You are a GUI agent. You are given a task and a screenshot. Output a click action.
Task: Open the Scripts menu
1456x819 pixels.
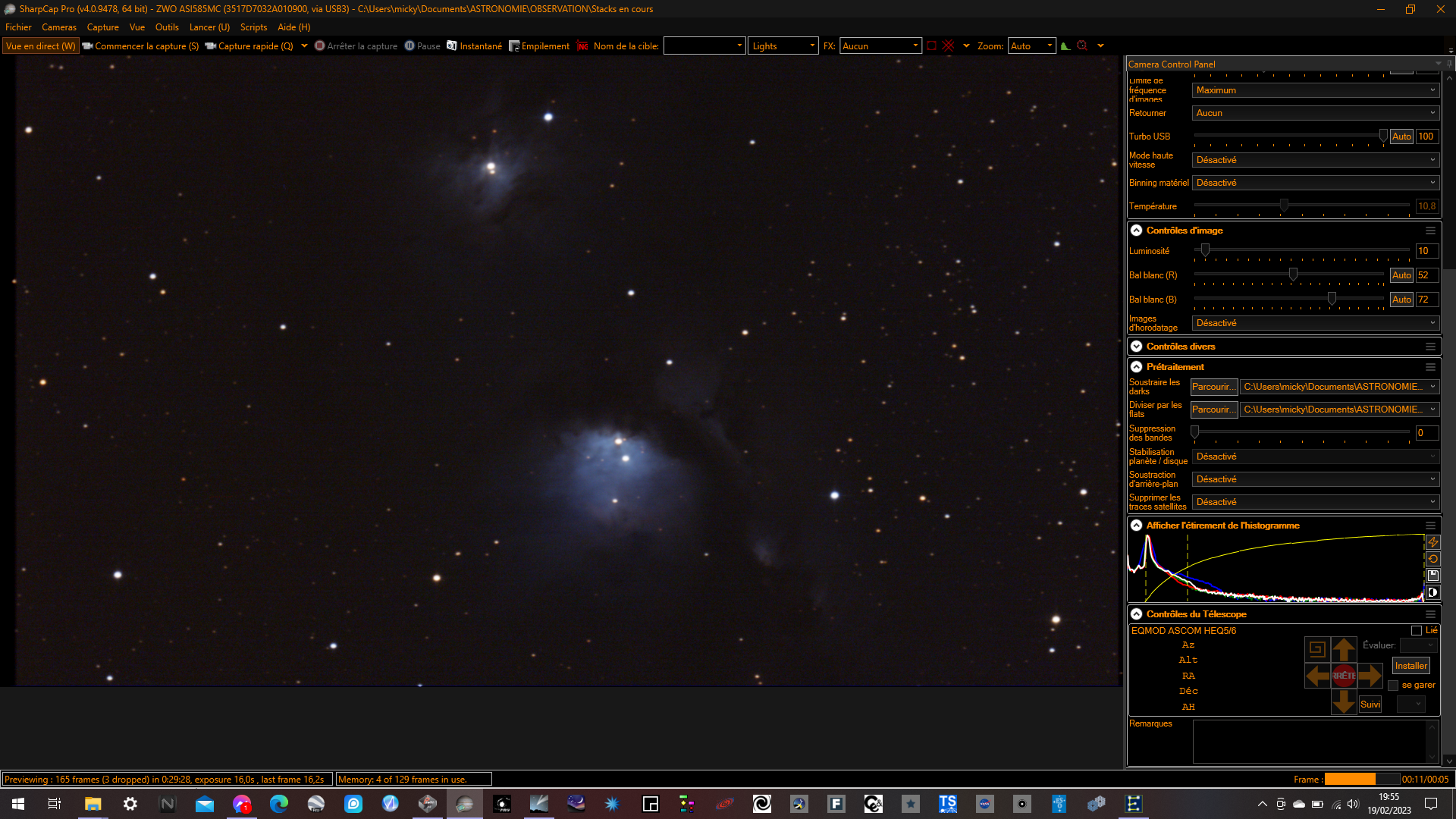pos(253,27)
